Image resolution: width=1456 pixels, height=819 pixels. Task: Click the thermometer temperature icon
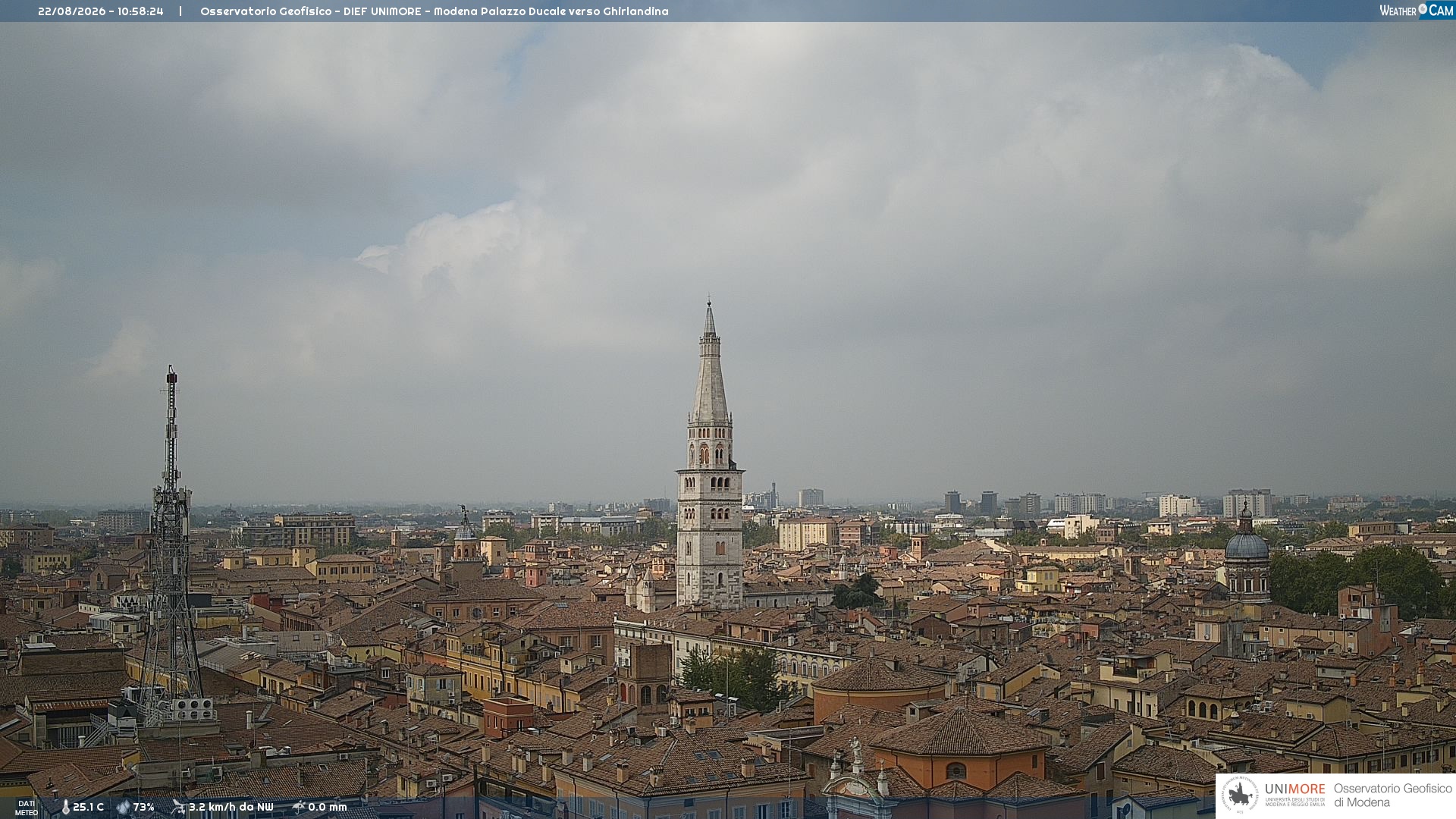[x=65, y=807]
